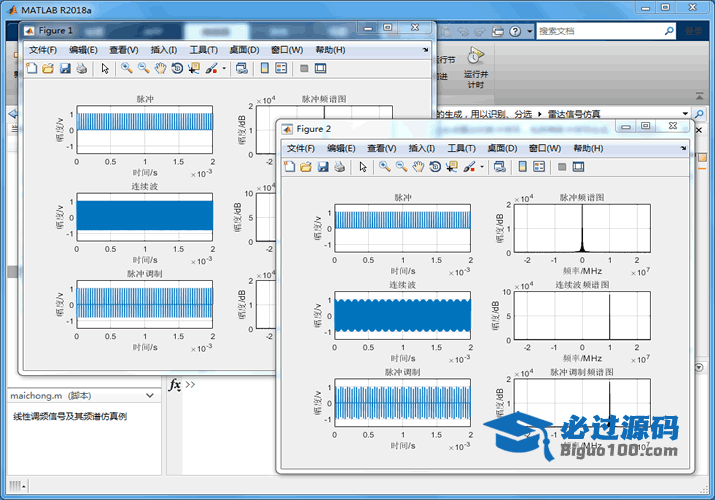Toggle Insert Legend in Figure 2 toolbar
Image resolution: width=715 pixels, height=500 pixels.
(x=539, y=167)
